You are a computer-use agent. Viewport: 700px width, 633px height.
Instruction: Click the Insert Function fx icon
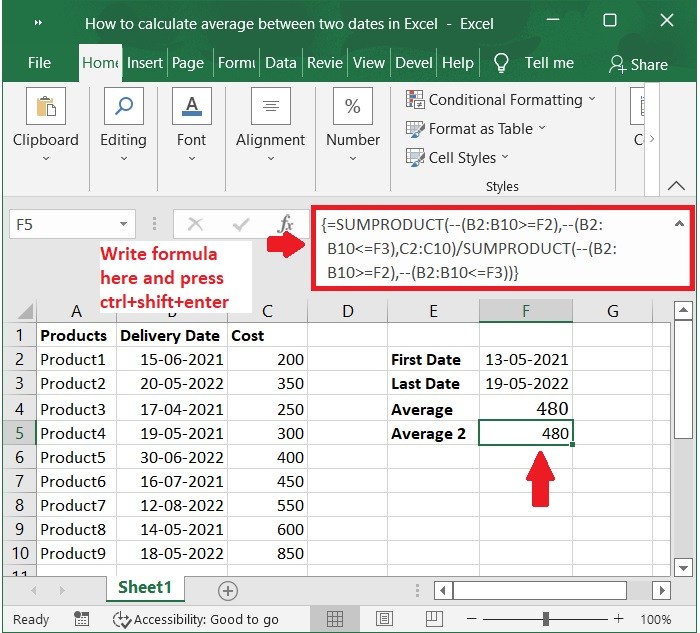[285, 224]
